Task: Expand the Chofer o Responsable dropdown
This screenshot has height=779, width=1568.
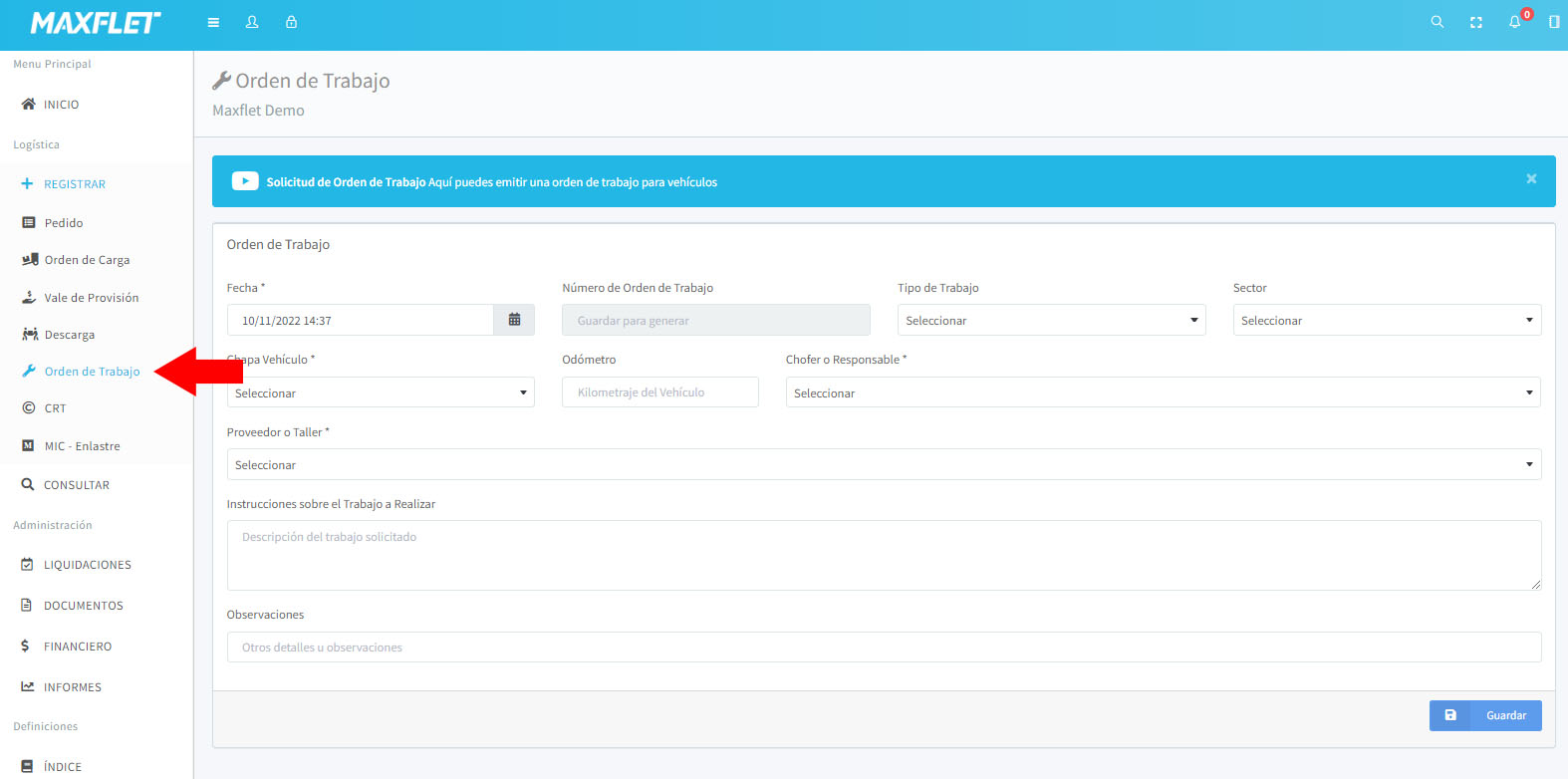Action: 1162,392
